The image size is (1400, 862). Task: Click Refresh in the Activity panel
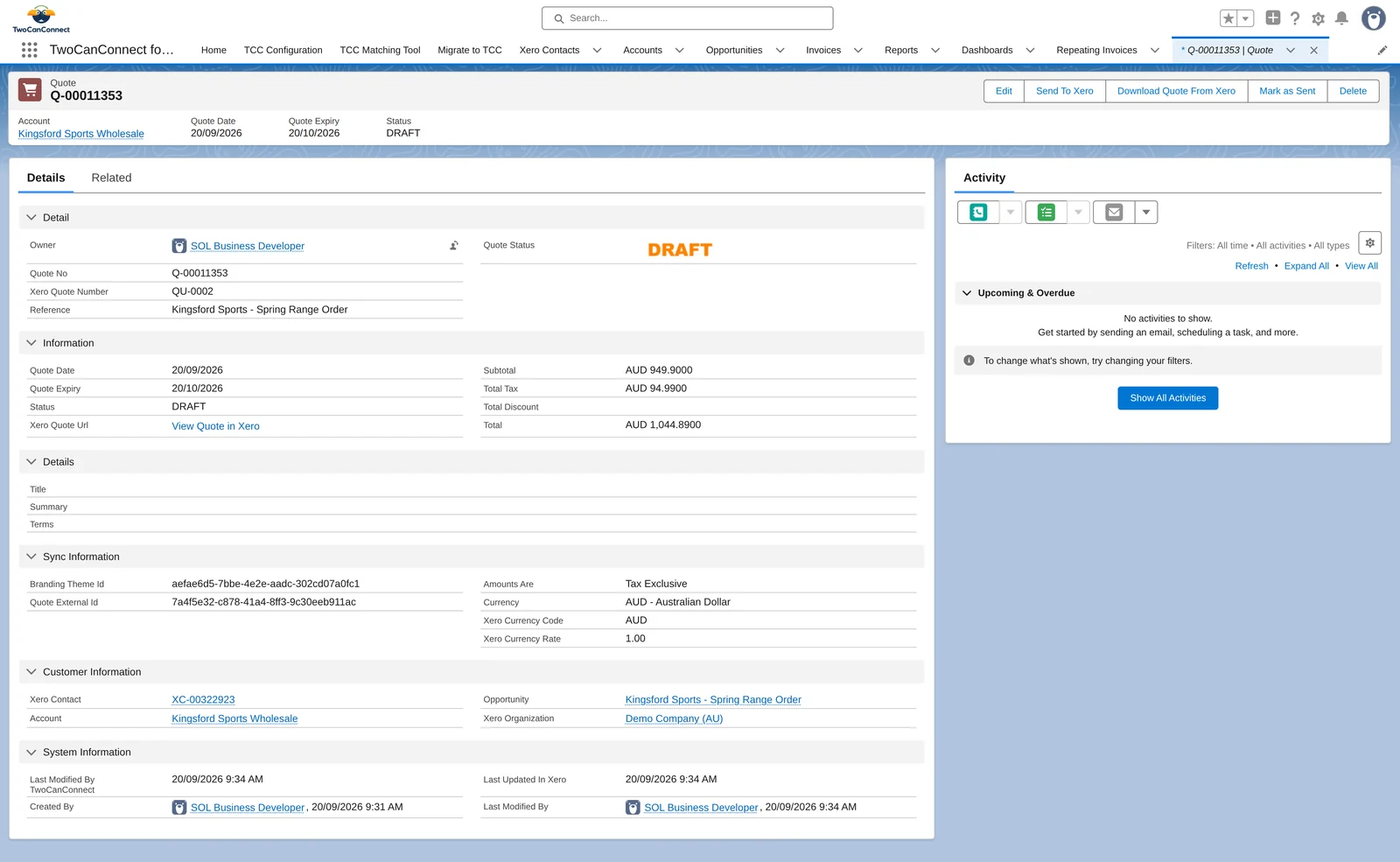pyautogui.click(x=1251, y=266)
